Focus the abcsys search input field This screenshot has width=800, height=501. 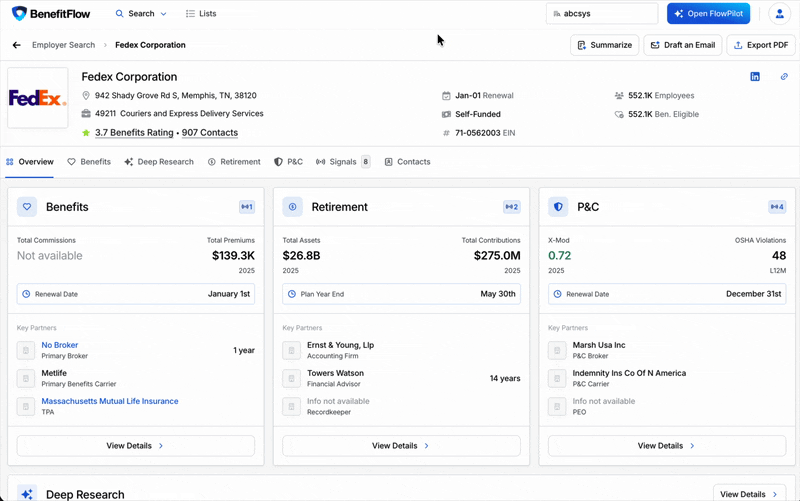point(602,14)
